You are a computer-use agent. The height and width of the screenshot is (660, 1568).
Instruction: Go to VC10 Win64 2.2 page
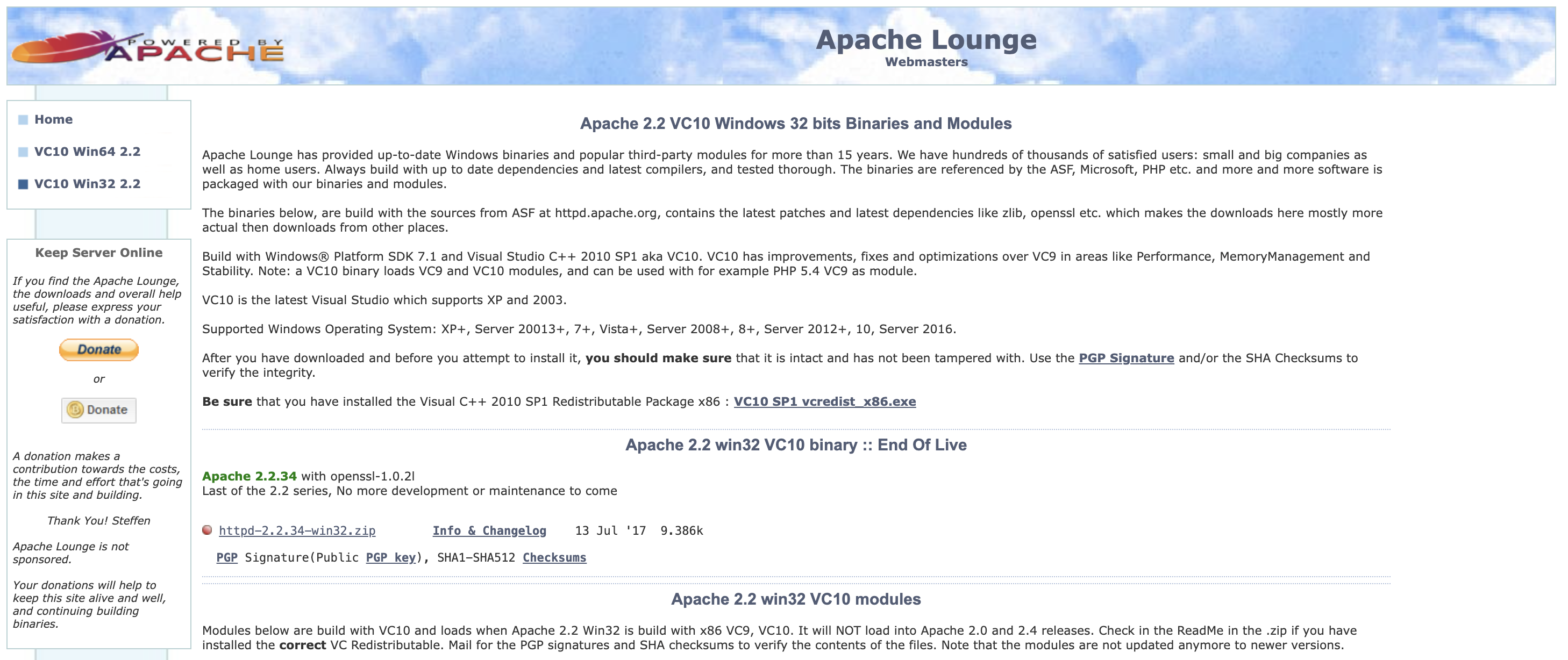pyautogui.click(x=87, y=152)
